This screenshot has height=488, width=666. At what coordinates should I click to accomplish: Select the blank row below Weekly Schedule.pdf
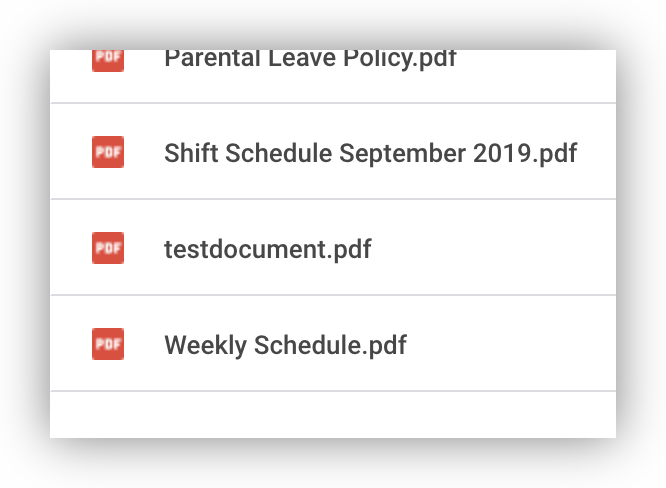tap(333, 415)
